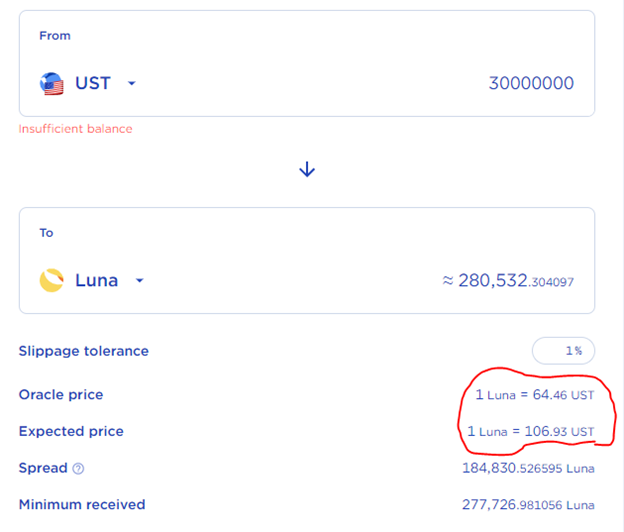Click the Slippage tolerance label
This screenshot has width=624, height=532.
click(x=84, y=351)
